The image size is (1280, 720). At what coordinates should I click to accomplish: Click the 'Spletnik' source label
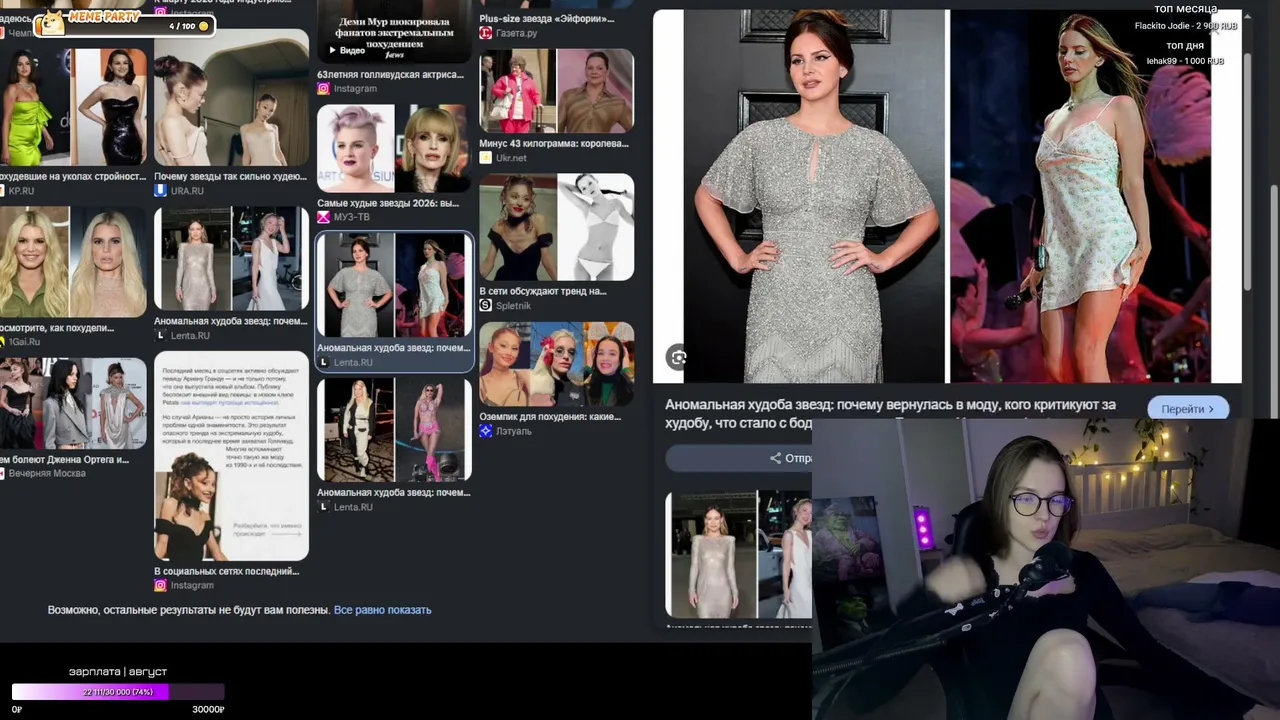point(514,305)
